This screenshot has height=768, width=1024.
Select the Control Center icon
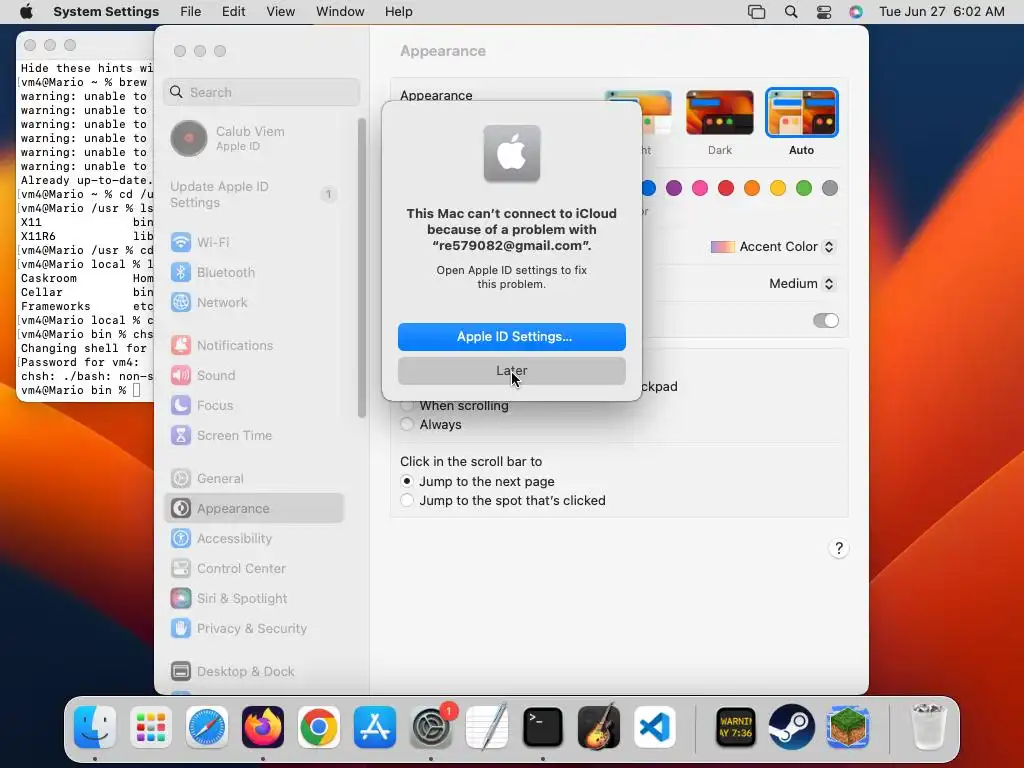pos(181,569)
